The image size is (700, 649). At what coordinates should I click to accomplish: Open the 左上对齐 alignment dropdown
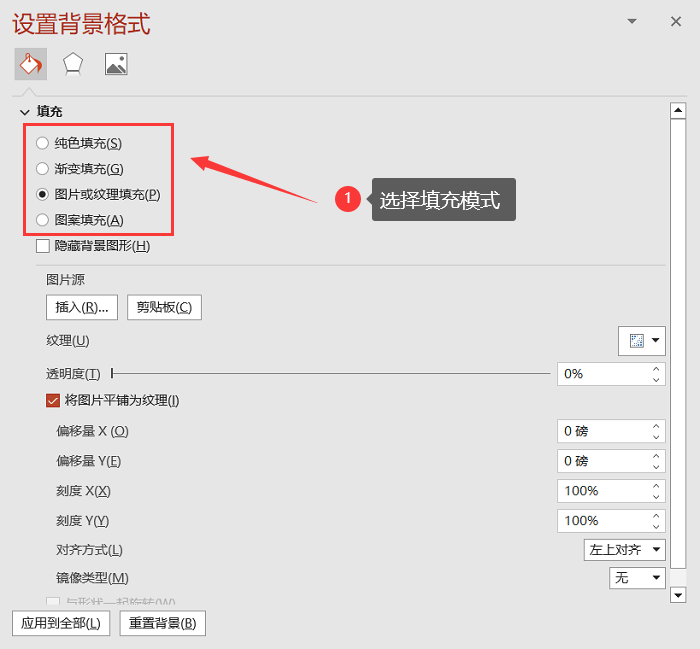(624, 550)
